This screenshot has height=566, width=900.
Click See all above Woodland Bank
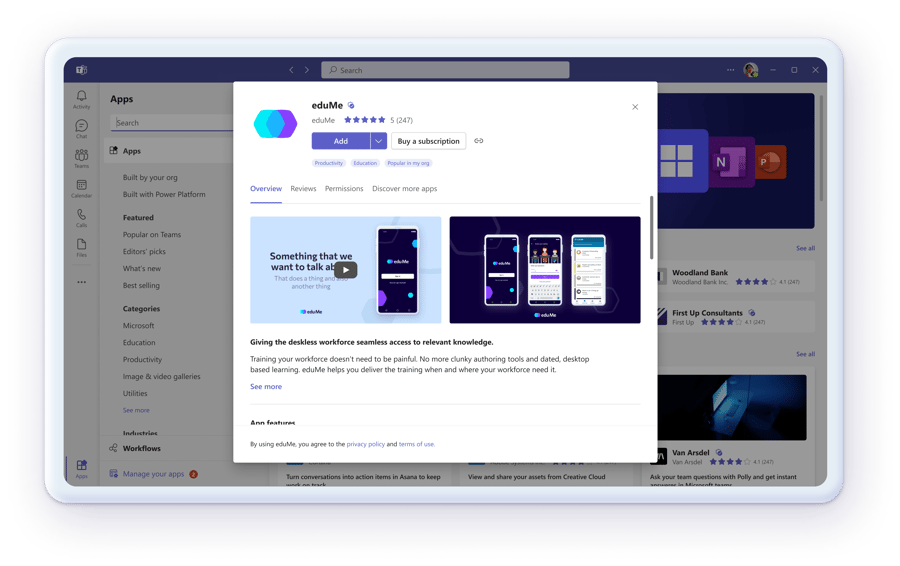coord(805,248)
